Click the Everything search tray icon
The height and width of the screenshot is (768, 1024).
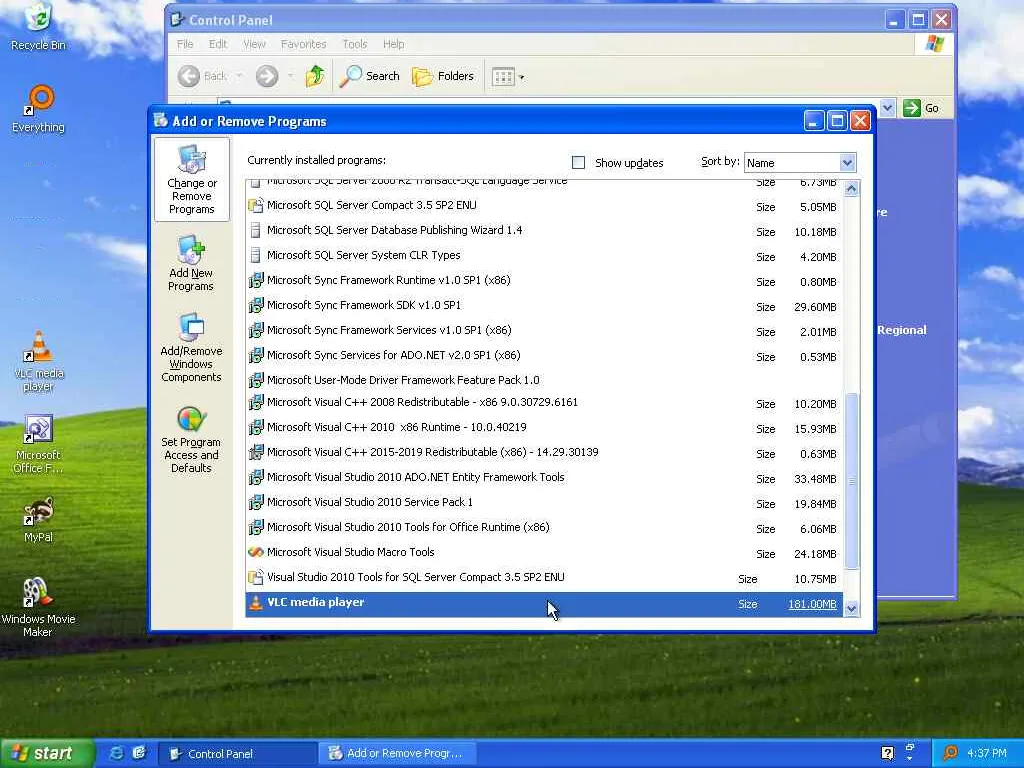[950, 753]
